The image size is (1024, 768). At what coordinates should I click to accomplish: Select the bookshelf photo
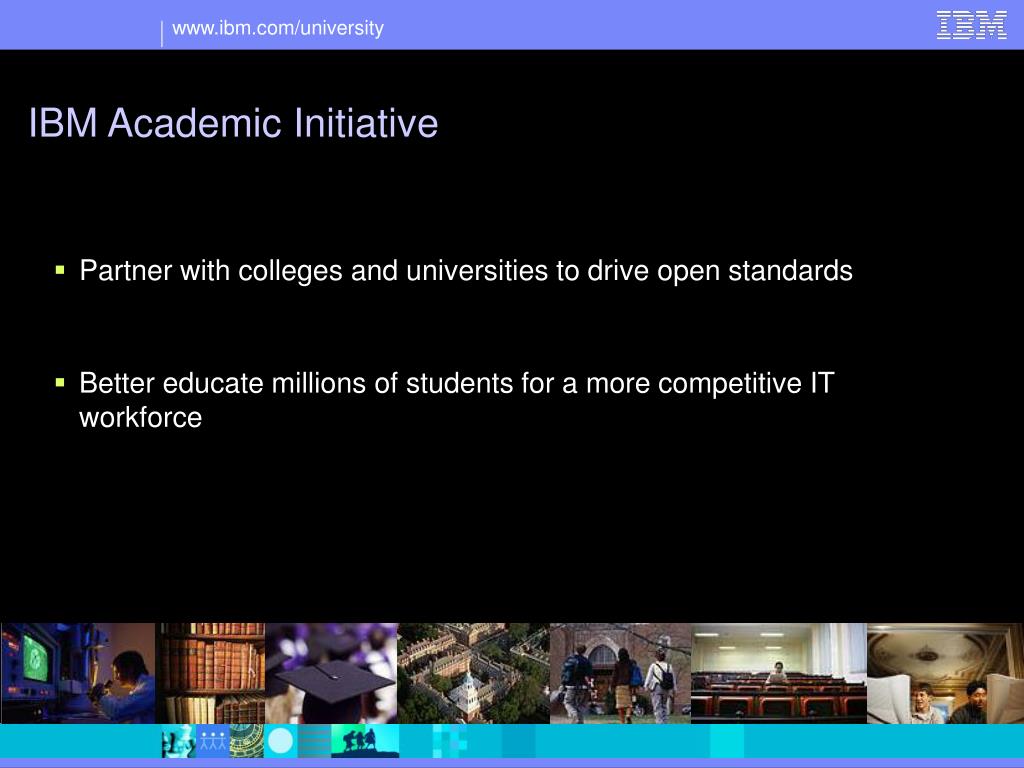pos(210,673)
